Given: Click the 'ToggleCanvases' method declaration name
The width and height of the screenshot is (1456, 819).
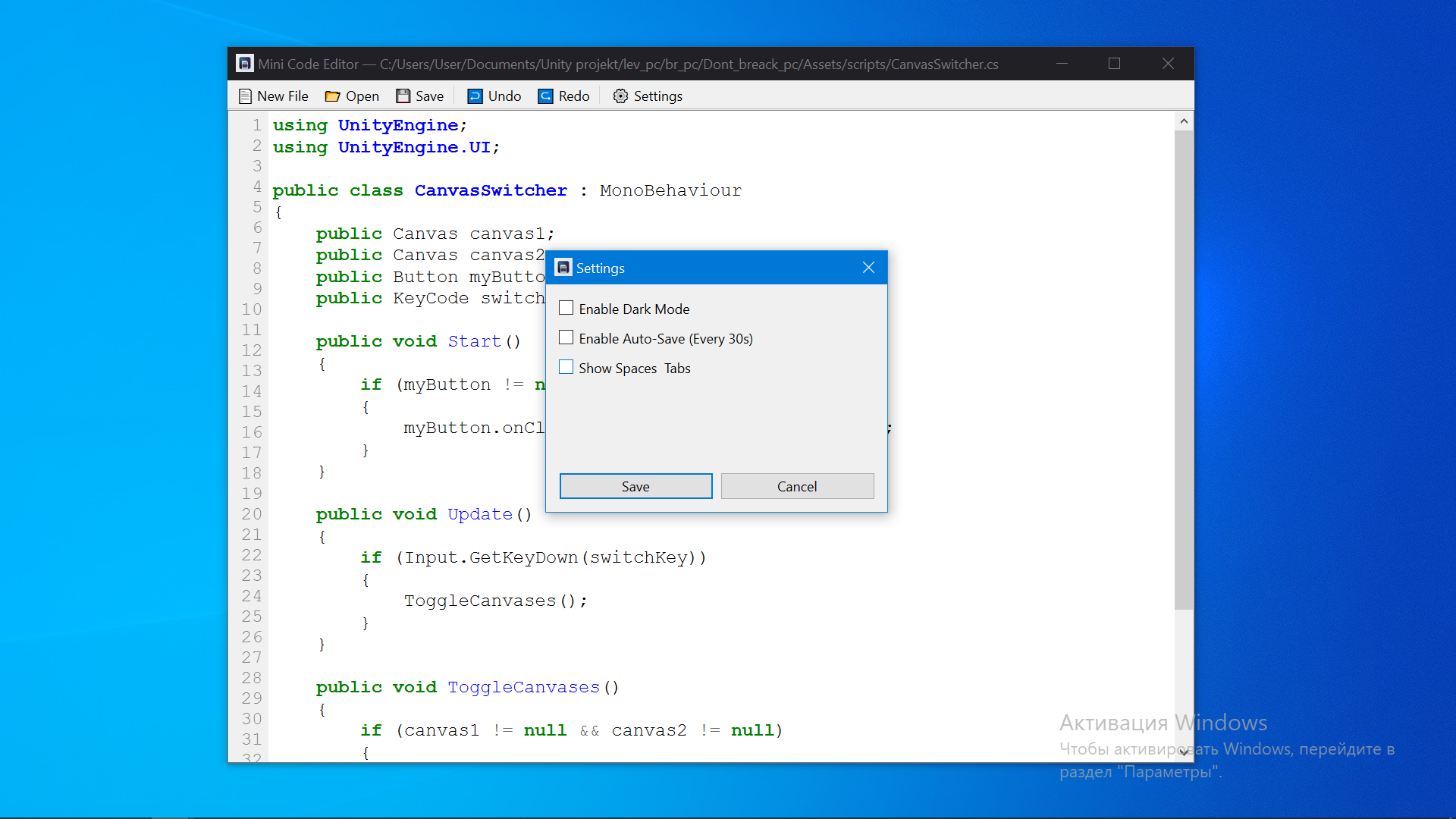Looking at the screenshot, I should coord(523,687).
